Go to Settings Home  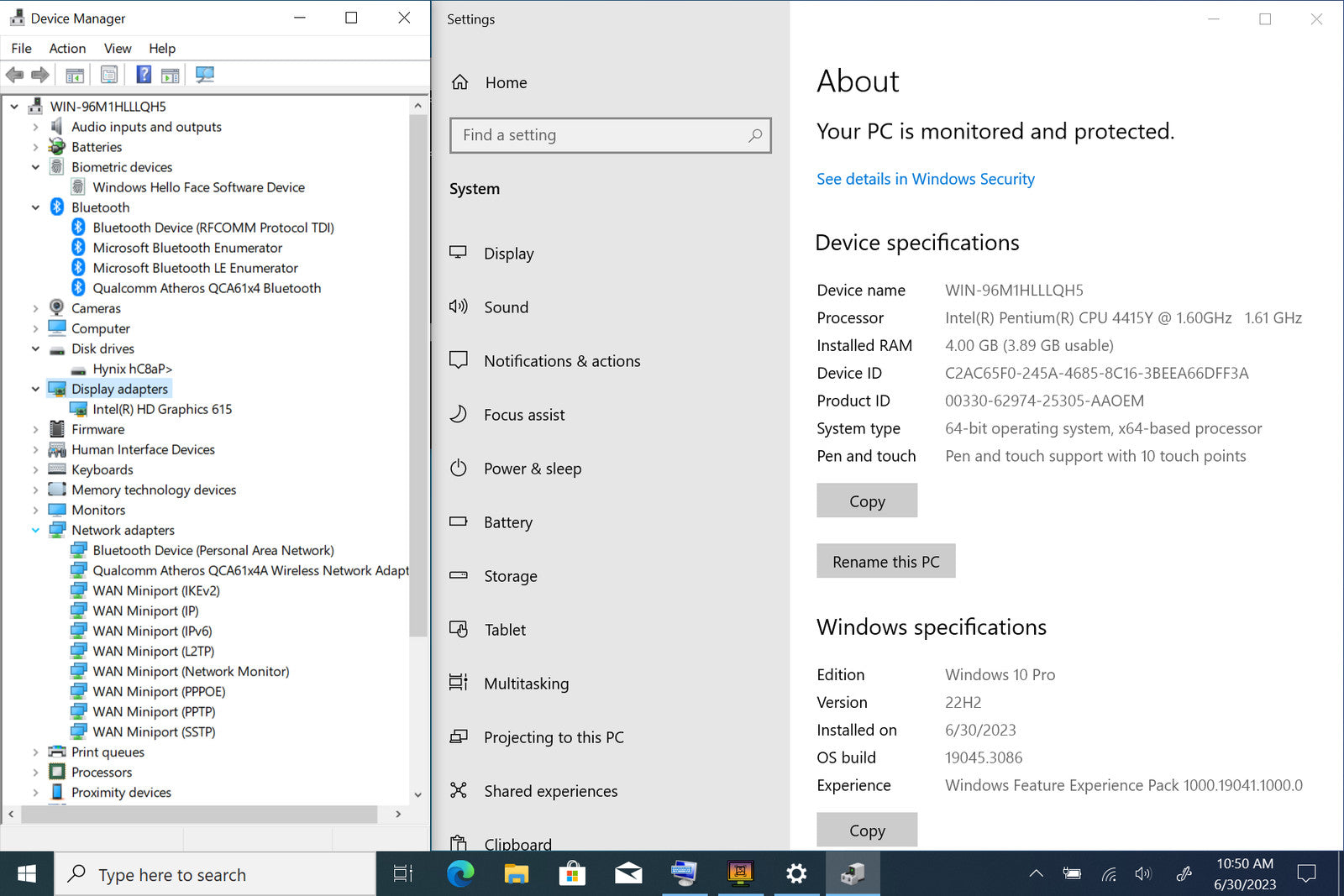click(506, 82)
